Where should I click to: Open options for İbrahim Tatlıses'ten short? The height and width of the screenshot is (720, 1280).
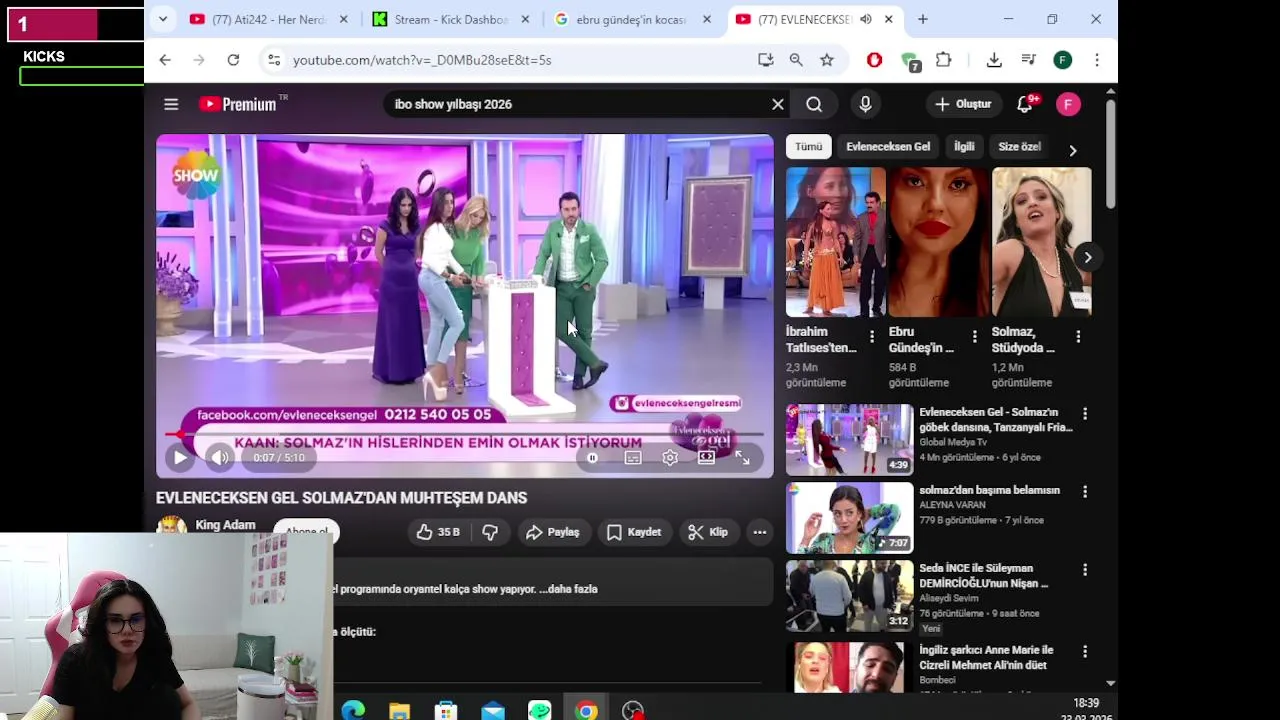(872, 337)
